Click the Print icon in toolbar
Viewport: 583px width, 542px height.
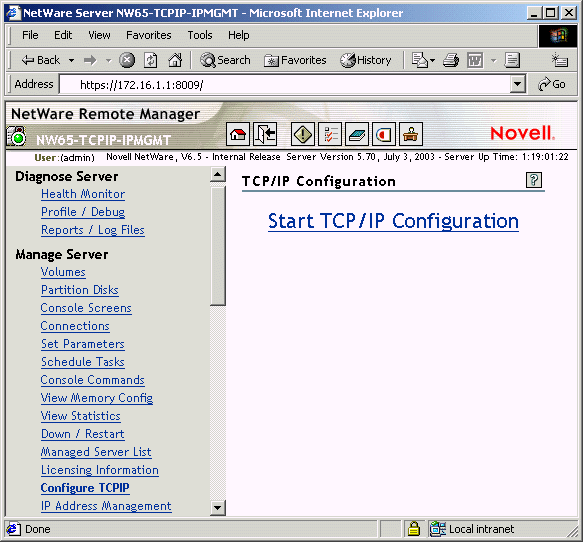click(x=451, y=60)
